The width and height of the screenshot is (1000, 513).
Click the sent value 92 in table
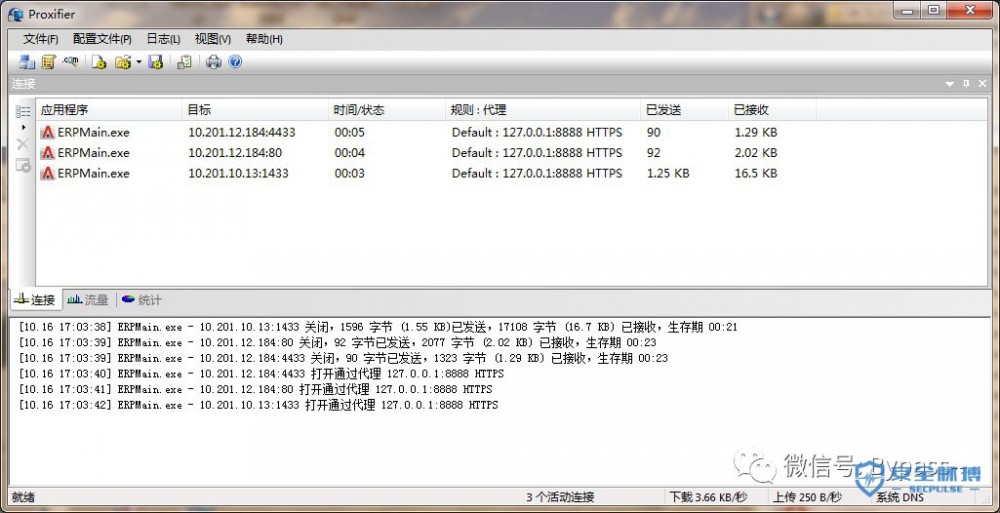pyautogui.click(x=653, y=153)
